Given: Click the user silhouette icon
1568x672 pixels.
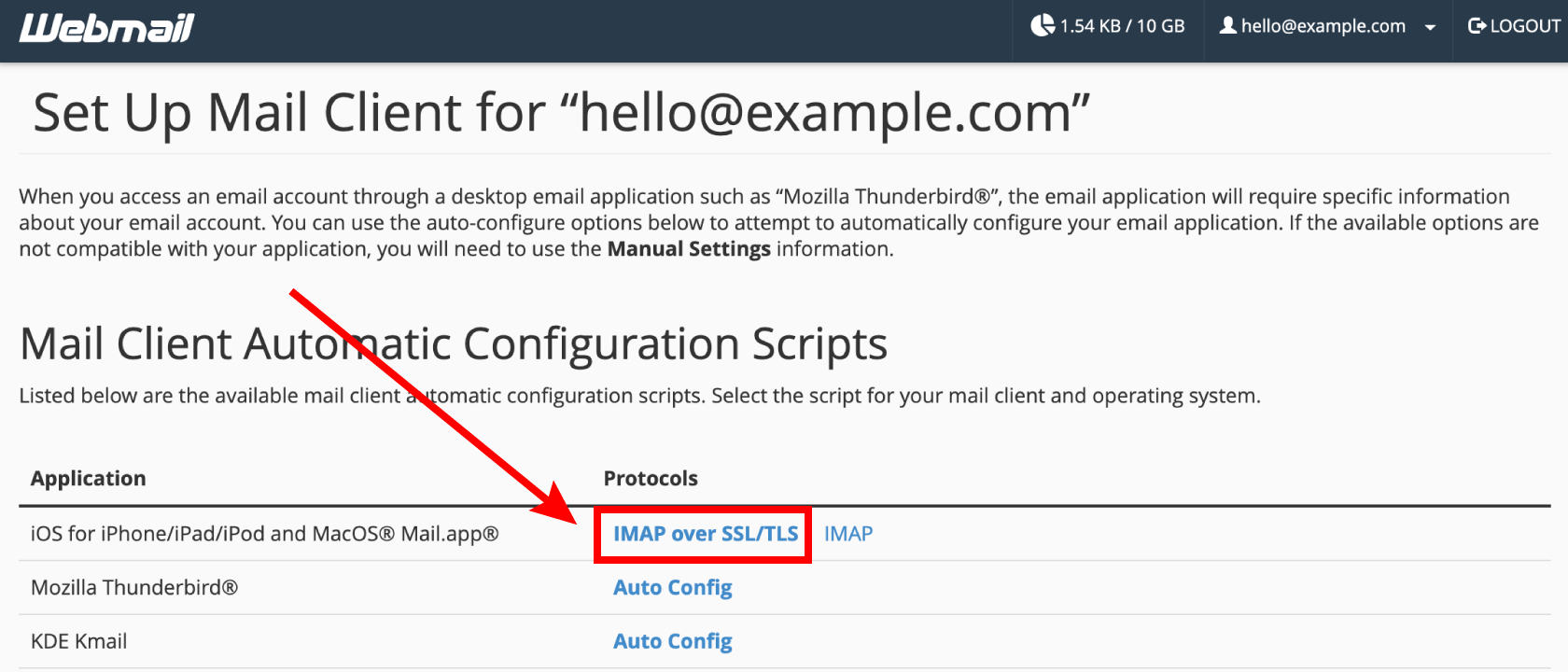Looking at the screenshot, I should point(1228,25).
